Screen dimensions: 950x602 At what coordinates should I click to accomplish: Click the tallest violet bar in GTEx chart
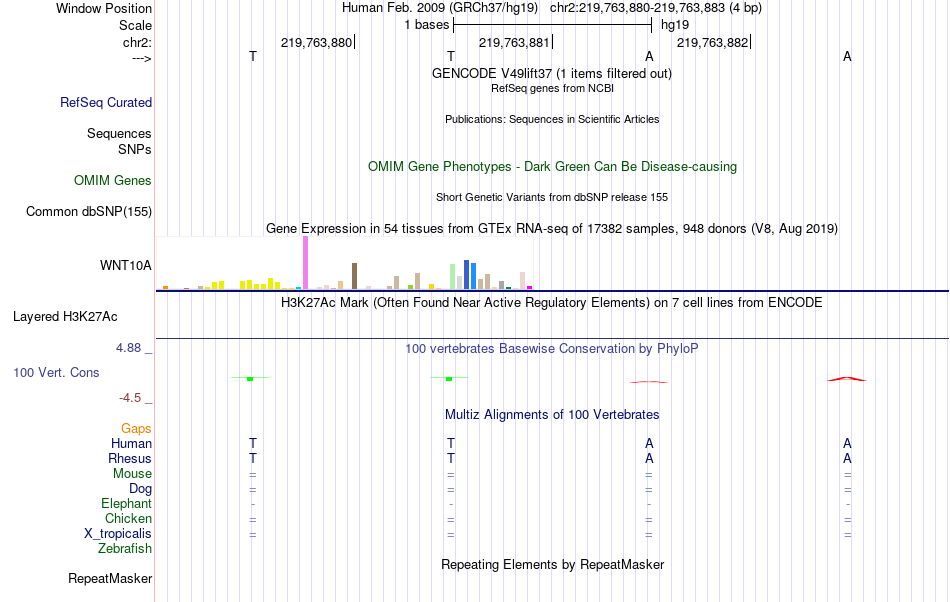tap(305, 263)
